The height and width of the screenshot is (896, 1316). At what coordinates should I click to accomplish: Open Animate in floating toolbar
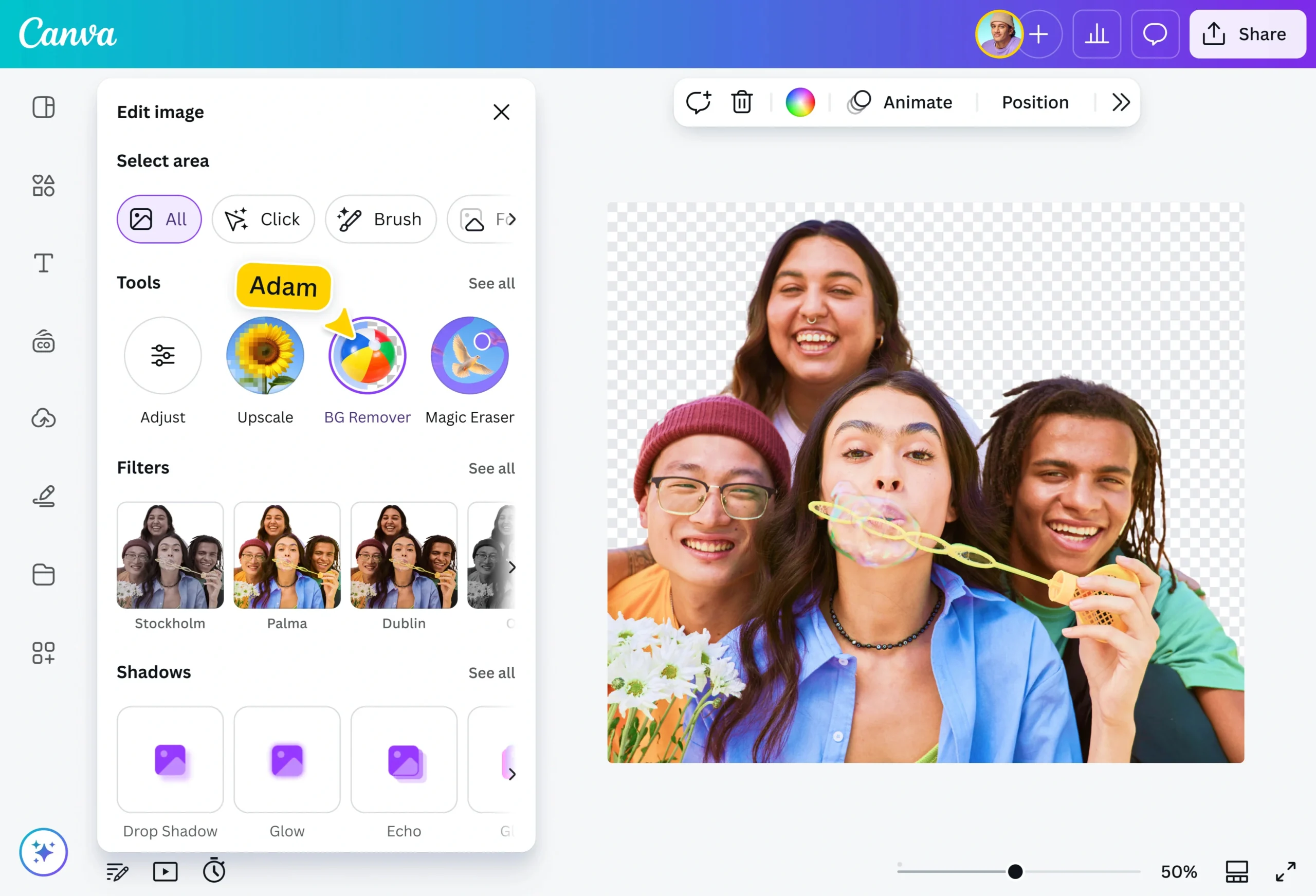tap(900, 102)
